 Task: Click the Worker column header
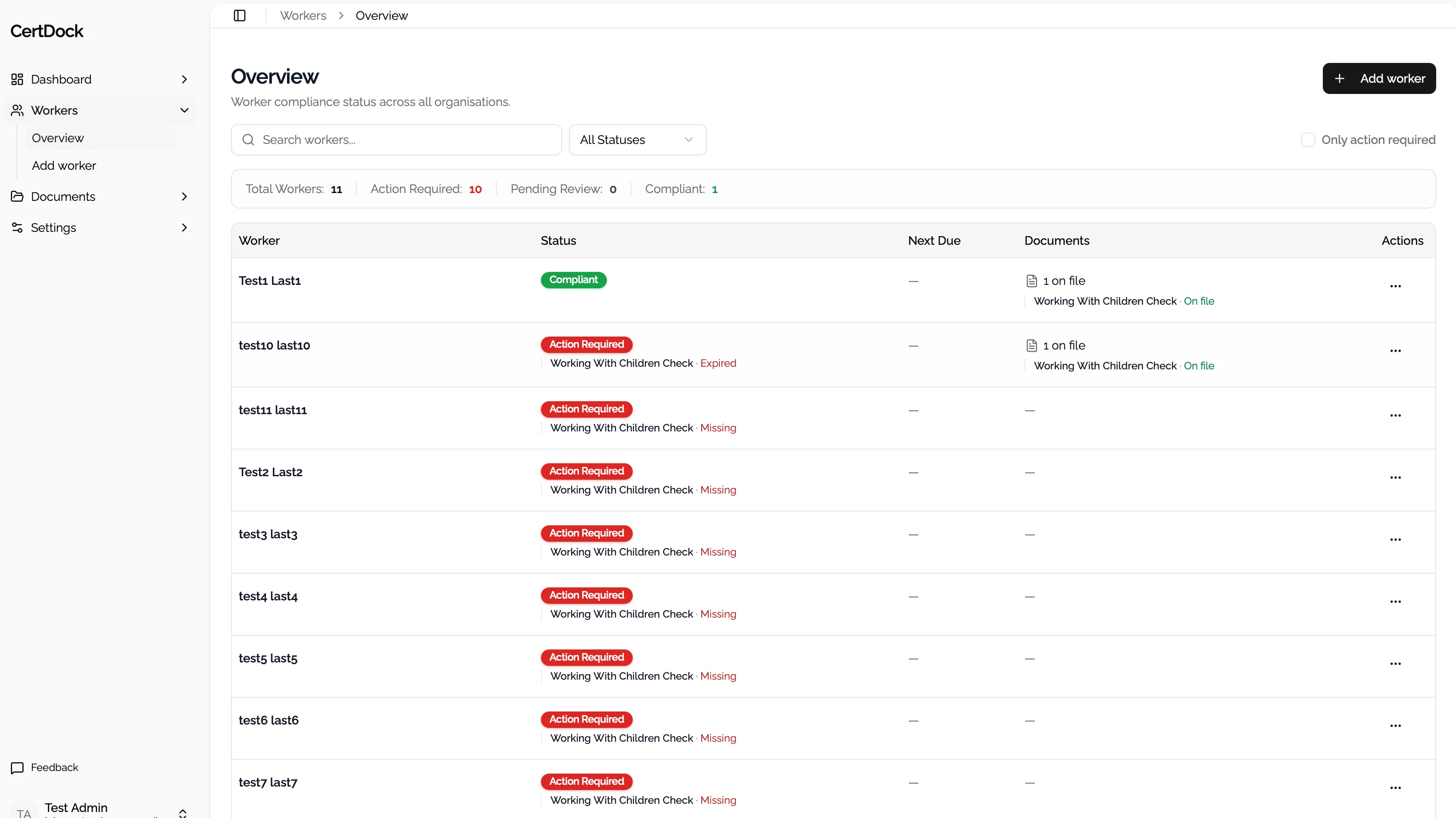(259, 240)
